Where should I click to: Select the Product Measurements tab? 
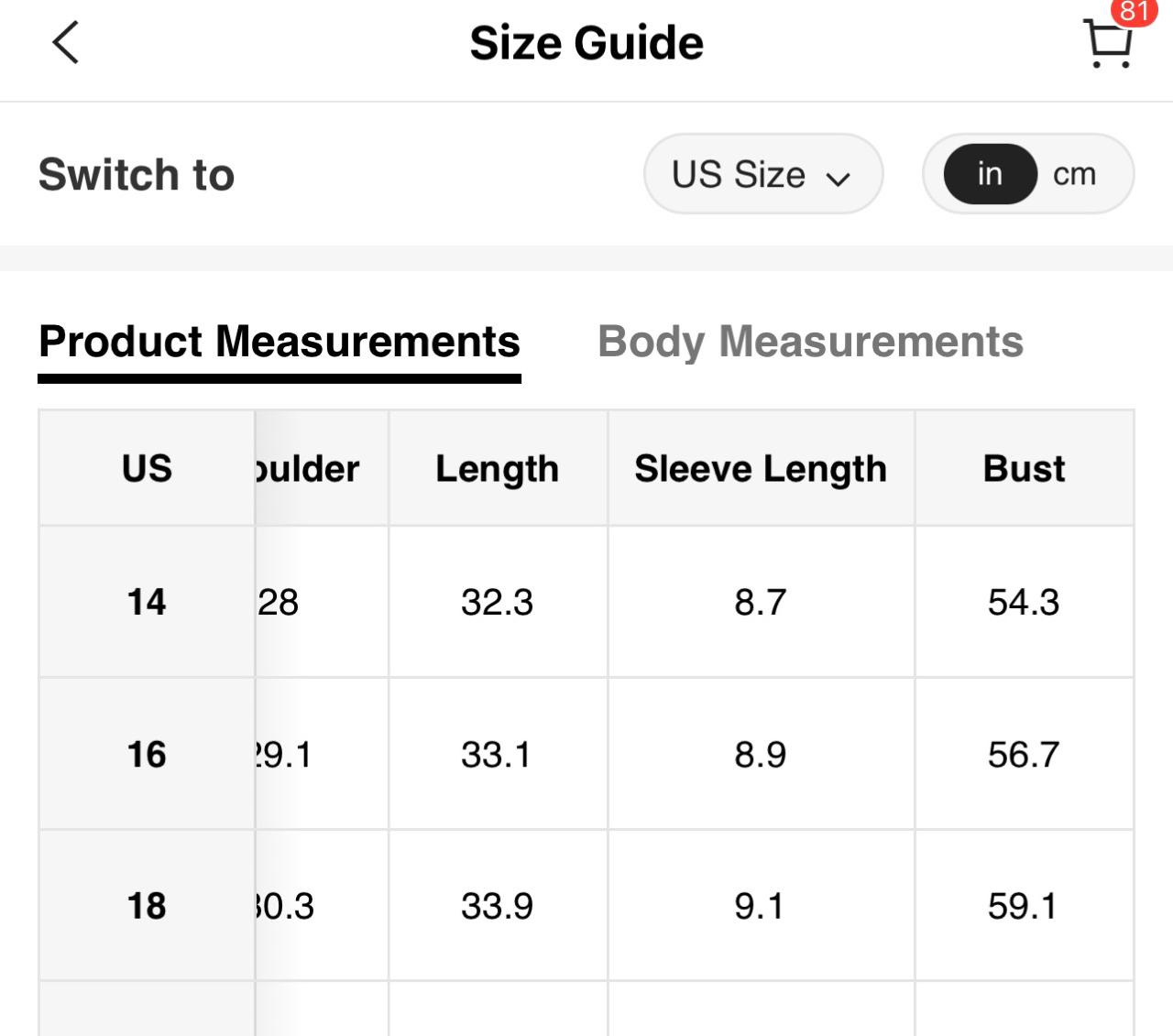280,343
